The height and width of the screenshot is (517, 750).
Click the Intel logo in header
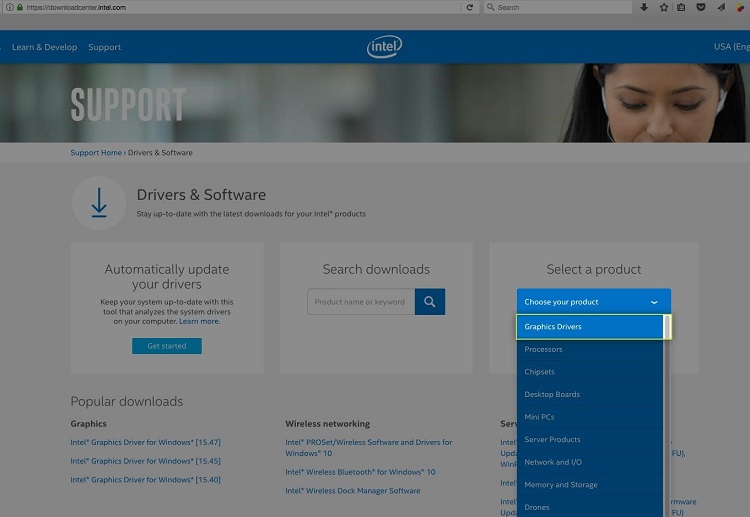click(x=384, y=47)
